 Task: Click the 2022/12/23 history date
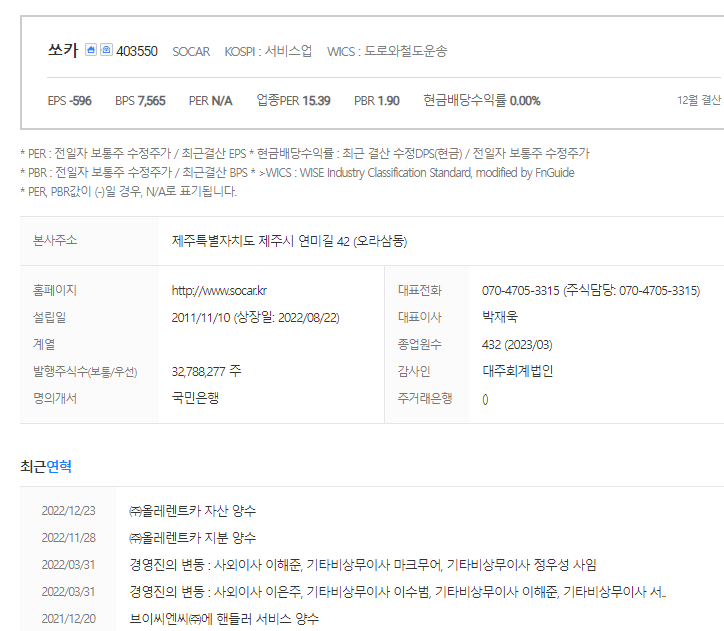[68, 511]
